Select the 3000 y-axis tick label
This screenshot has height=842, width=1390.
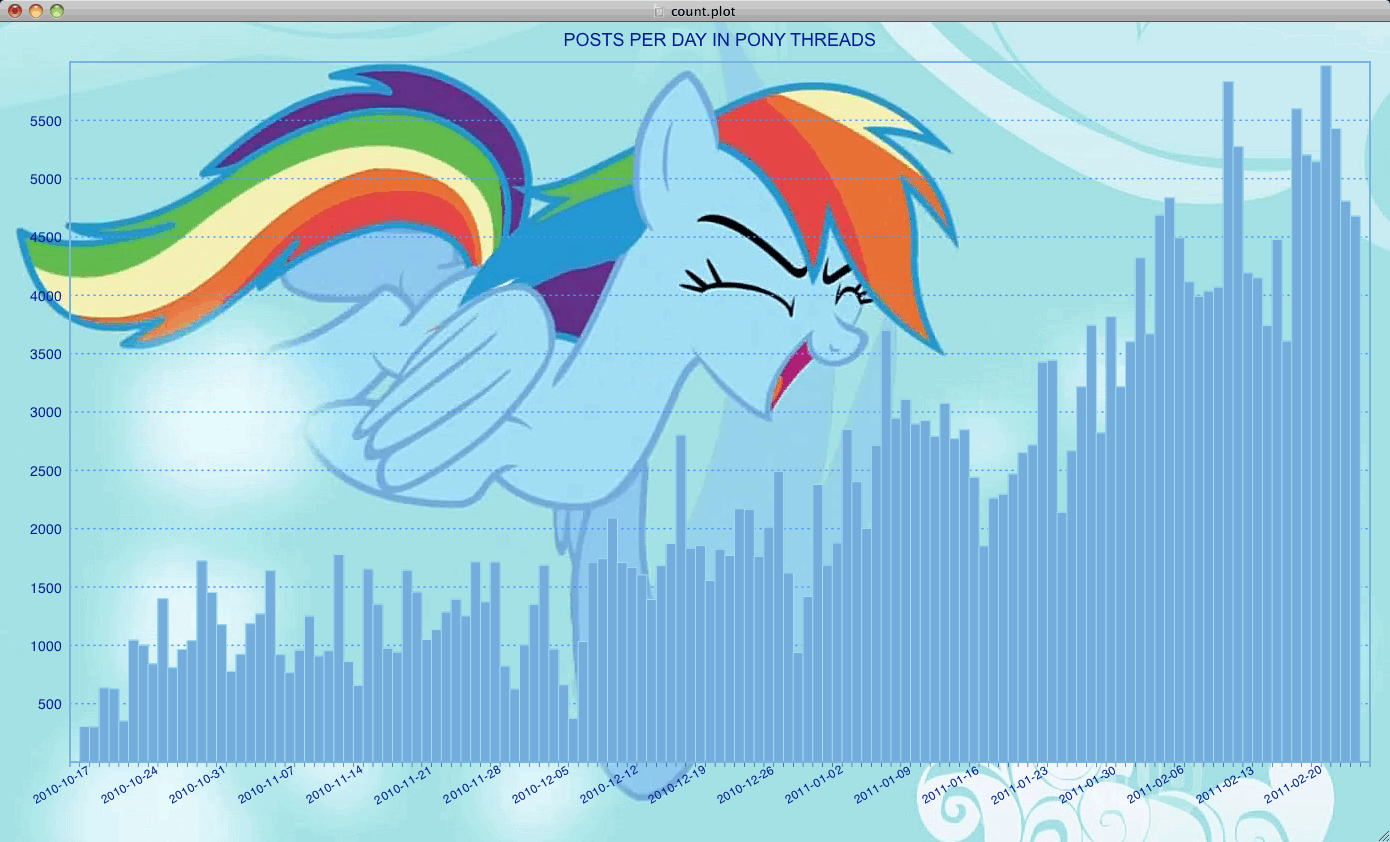point(45,413)
